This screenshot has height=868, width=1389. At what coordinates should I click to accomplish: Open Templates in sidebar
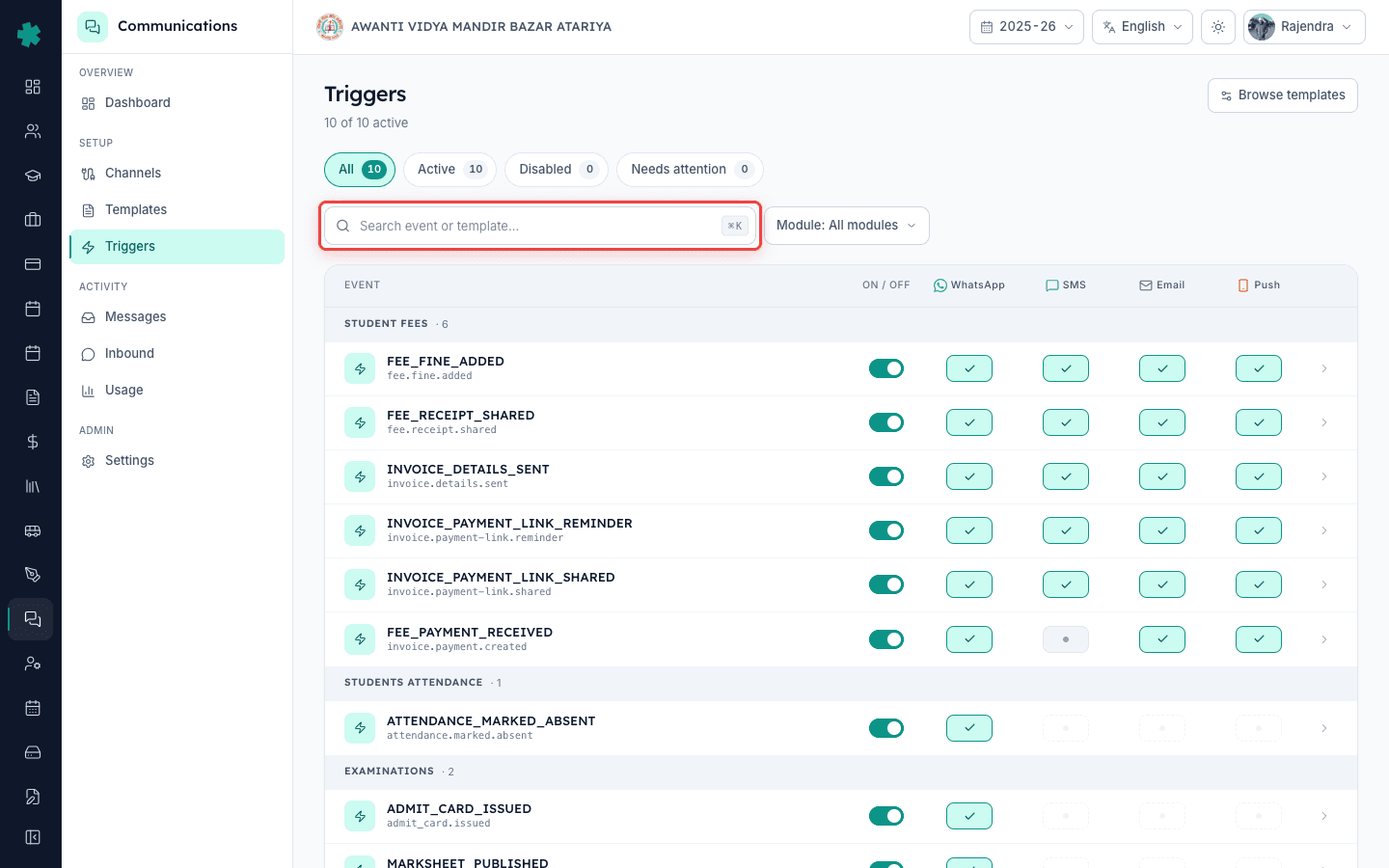[x=177, y=210]
